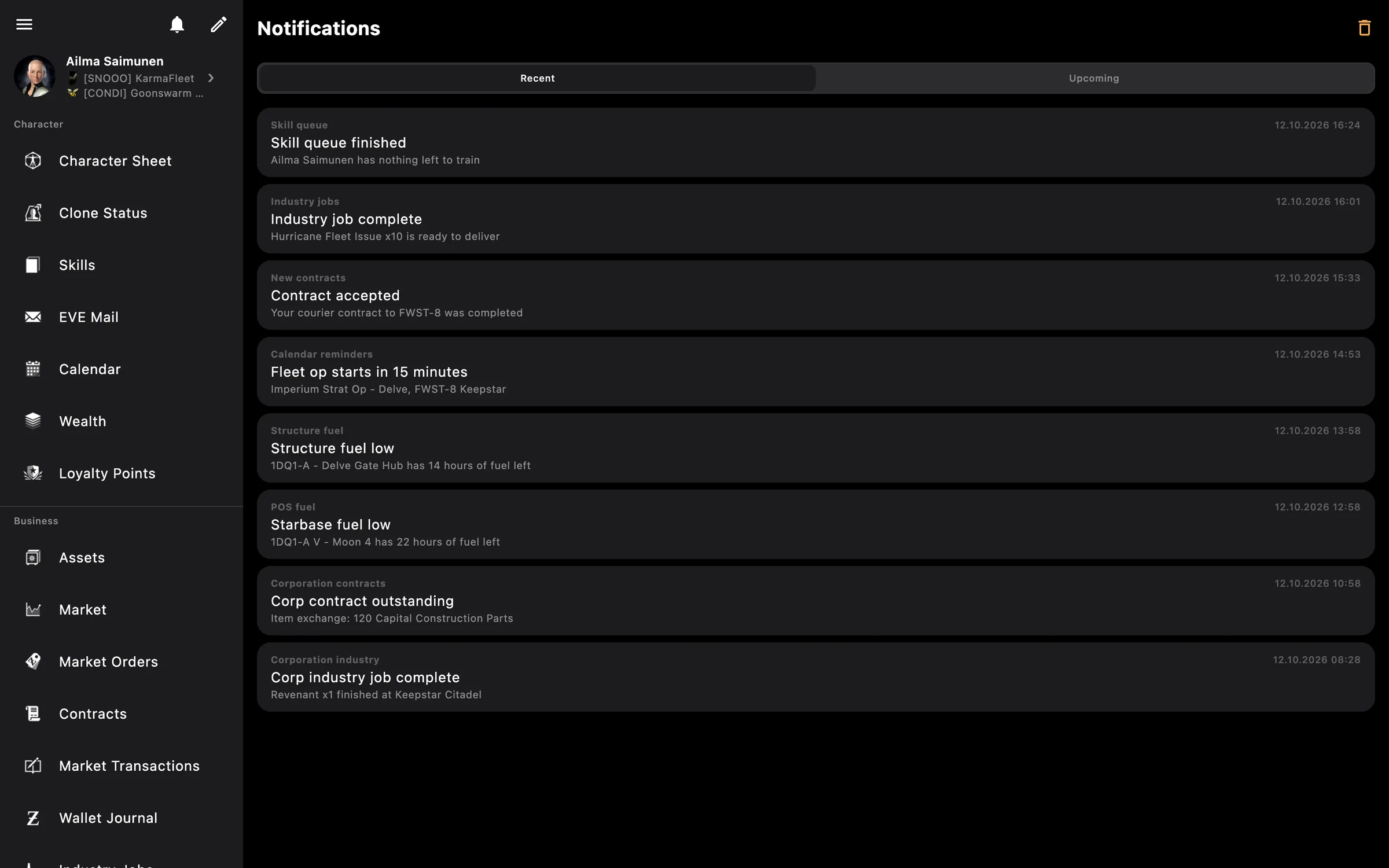Open the Industry job complete notification
This screenshot has height=868, width=1389.
[x=815, y=219]
